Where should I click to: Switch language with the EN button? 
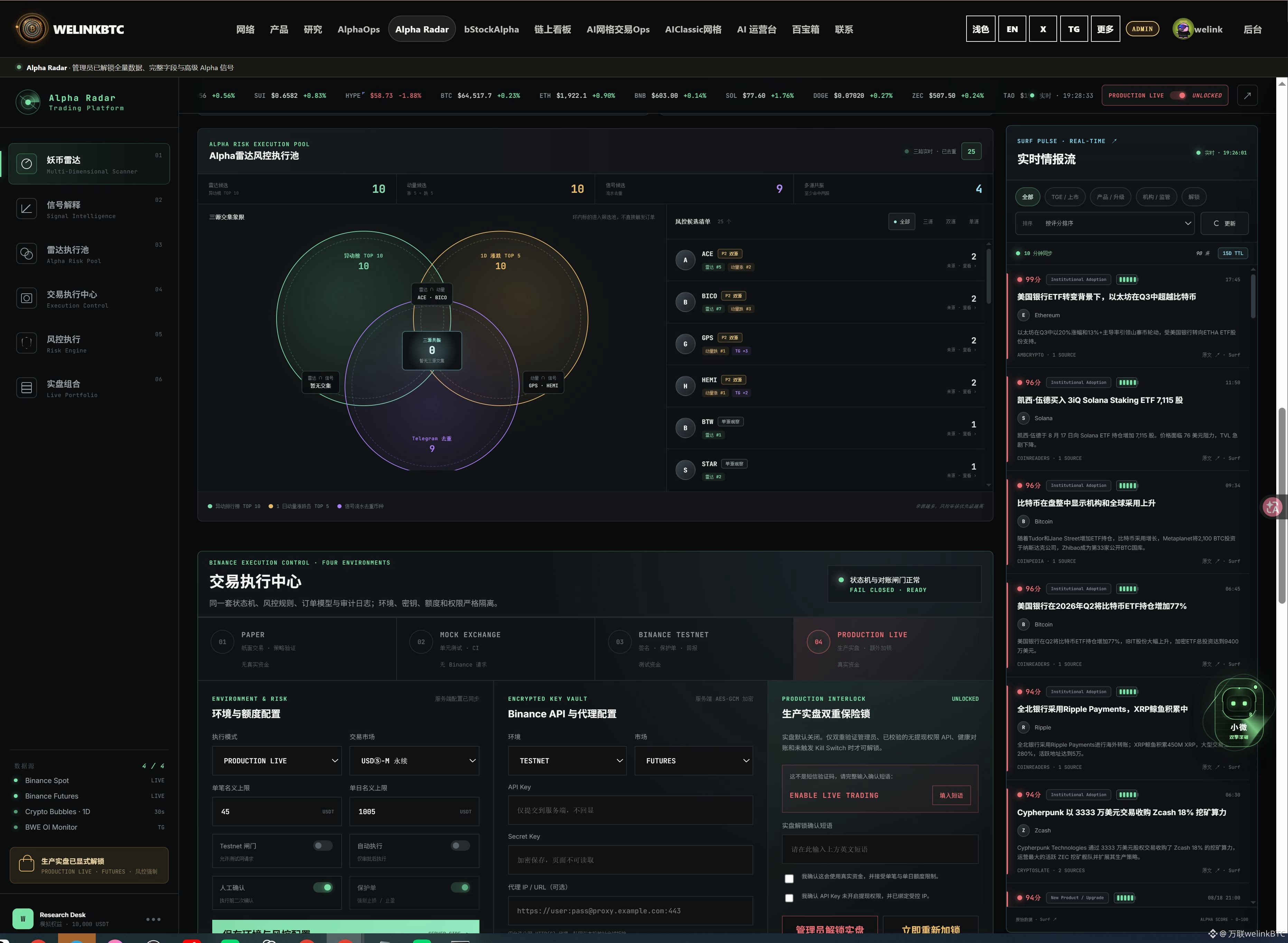(1012, 29)
